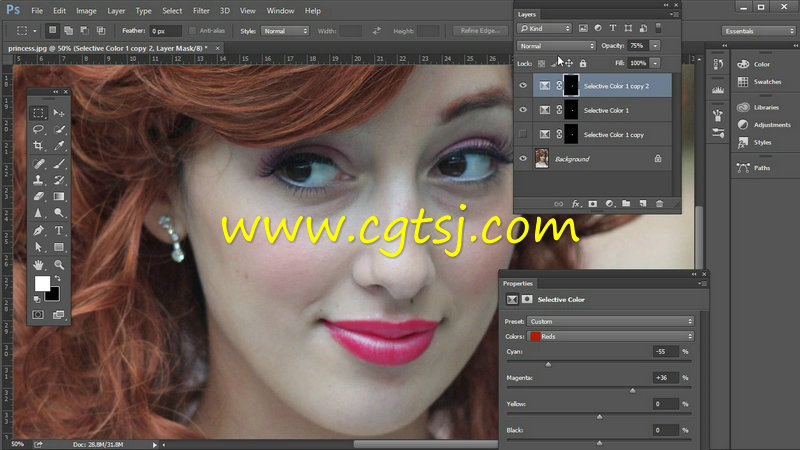This screenshot has width=800, height=450.
Task: Select the Hand tool
Action: (x=38, y=265)
